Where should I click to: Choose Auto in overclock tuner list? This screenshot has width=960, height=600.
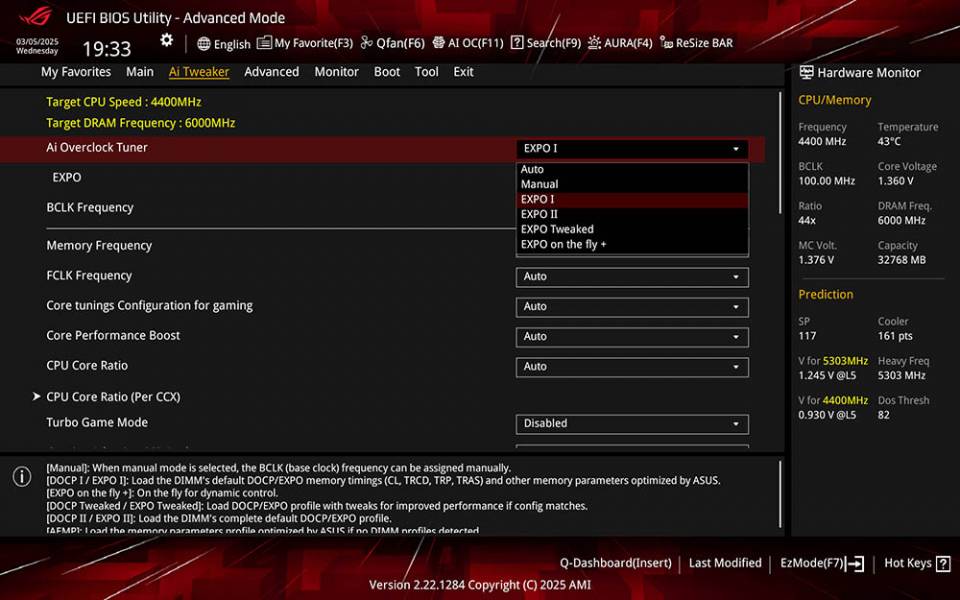click(x=632, y=169)
